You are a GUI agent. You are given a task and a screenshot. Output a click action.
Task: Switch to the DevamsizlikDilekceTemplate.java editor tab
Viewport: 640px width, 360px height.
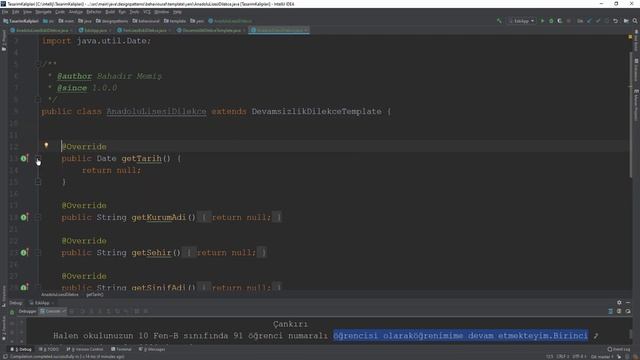coord(211,30)
